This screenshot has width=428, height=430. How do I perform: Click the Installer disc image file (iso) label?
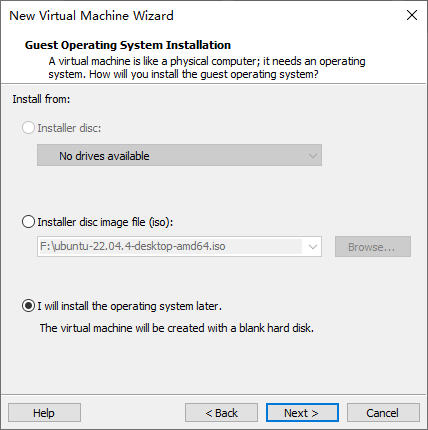105,222
